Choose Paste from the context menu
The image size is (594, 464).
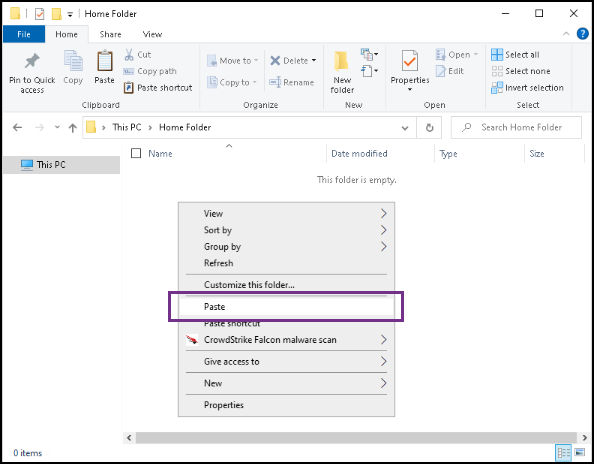286,306
